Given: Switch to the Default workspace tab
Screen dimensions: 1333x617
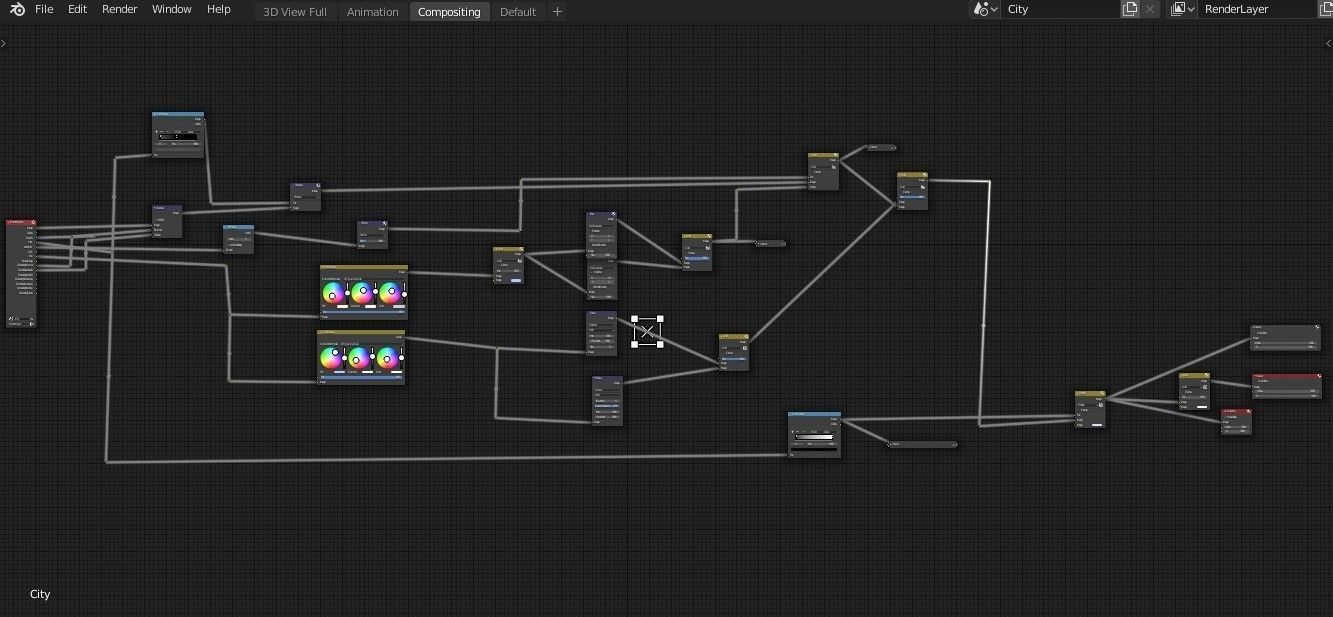Looking at the screenshot, I should [518, 11].
